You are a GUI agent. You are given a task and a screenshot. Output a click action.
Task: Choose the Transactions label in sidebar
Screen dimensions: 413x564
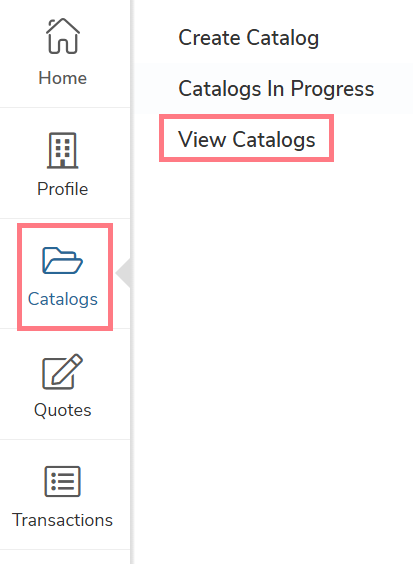point(63,520)
